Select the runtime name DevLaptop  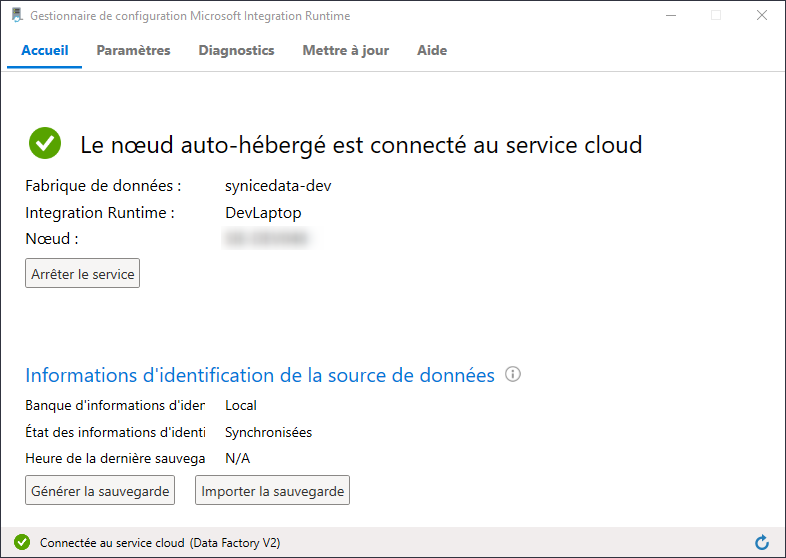[x=263, y=213]
